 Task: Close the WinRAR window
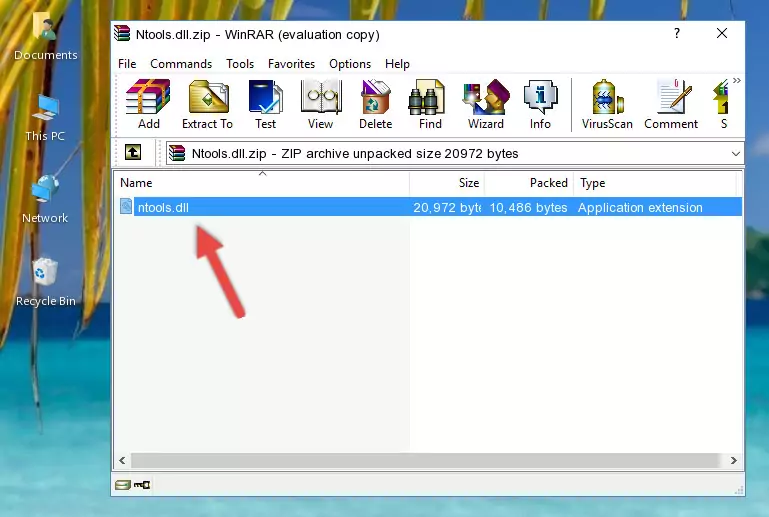(721, 33)
